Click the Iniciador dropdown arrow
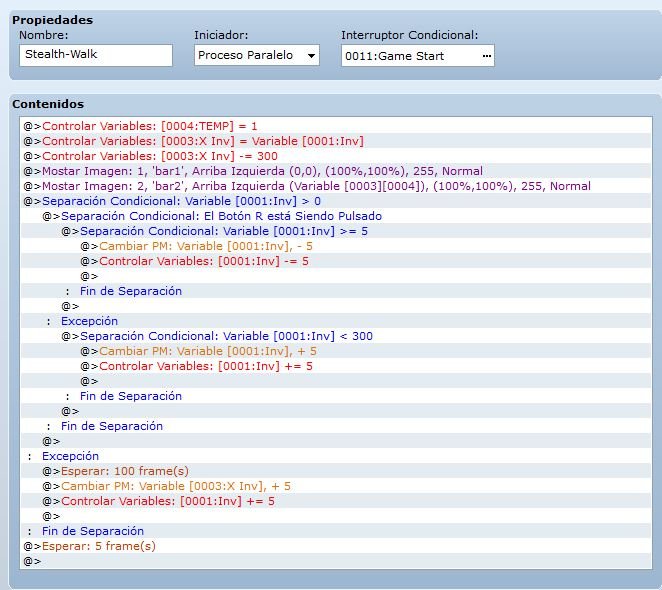Screen dimensions: 662x590 (x=311, y=56)
